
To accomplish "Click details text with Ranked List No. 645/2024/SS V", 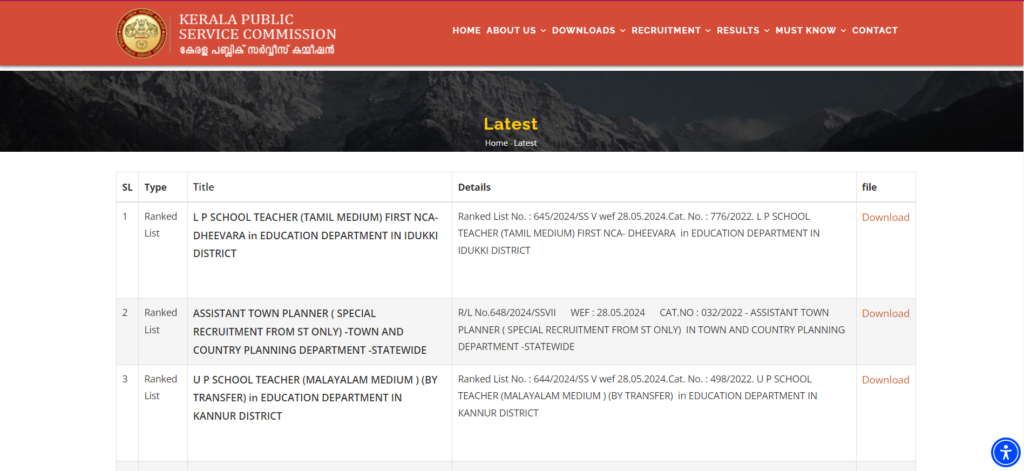I will [639, 233].
